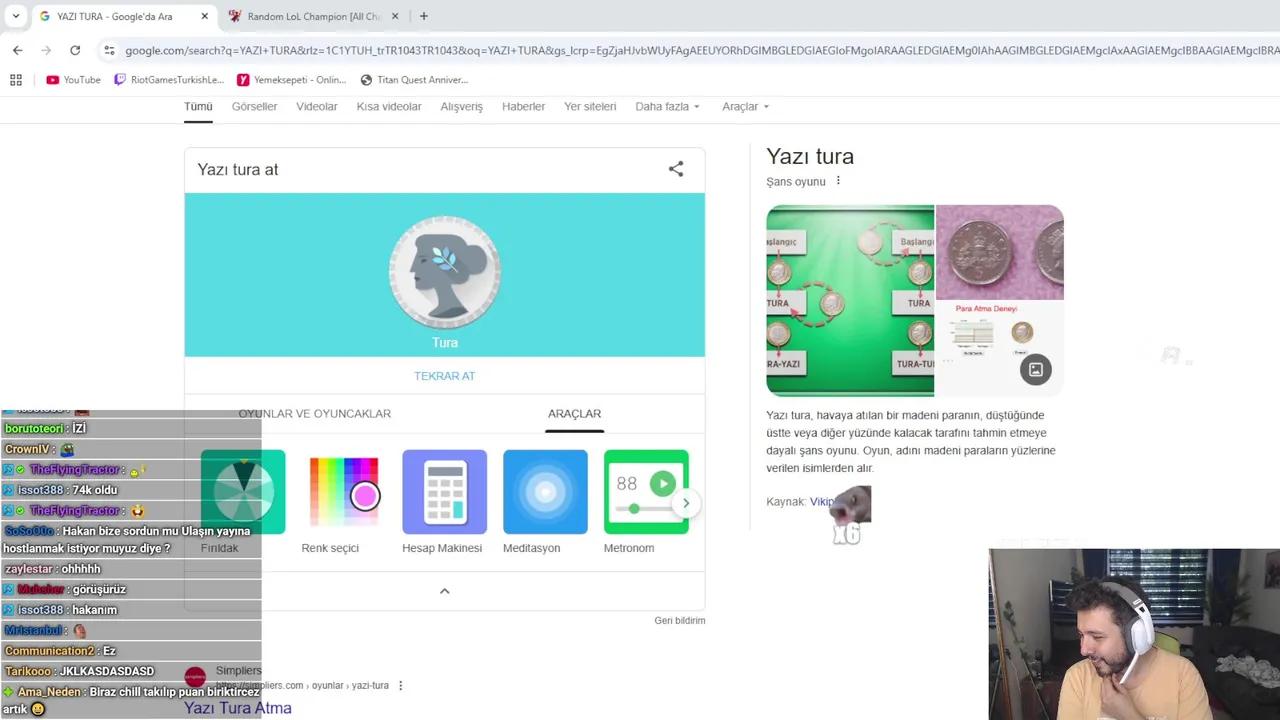Select the Videolar search tab
This screenshot has height=720, width=1280.
[x=317, y=106]
